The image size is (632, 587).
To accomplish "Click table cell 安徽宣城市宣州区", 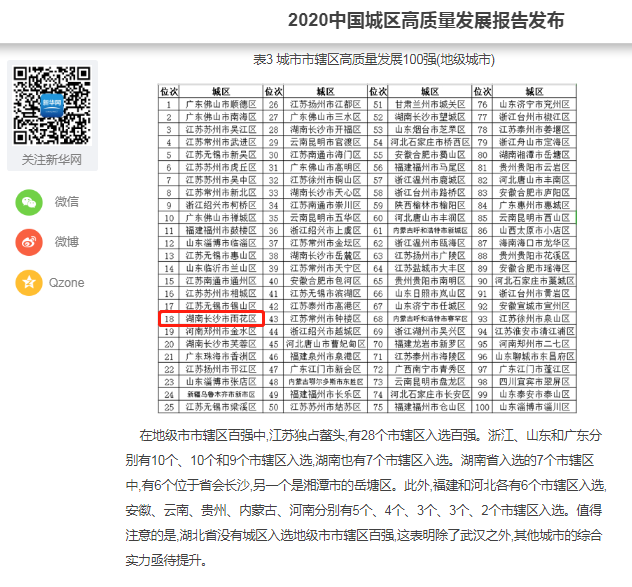I will coord(534,306).
